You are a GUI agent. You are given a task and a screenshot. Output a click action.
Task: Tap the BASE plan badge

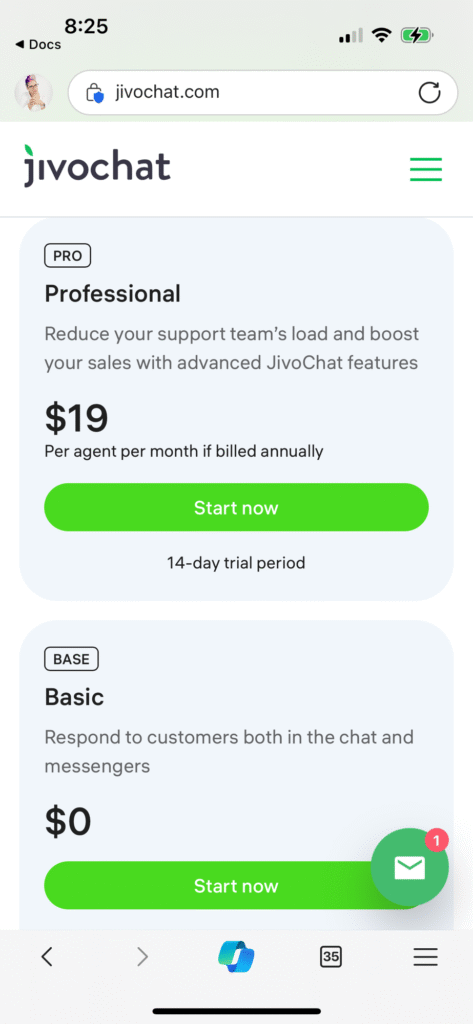71,659
